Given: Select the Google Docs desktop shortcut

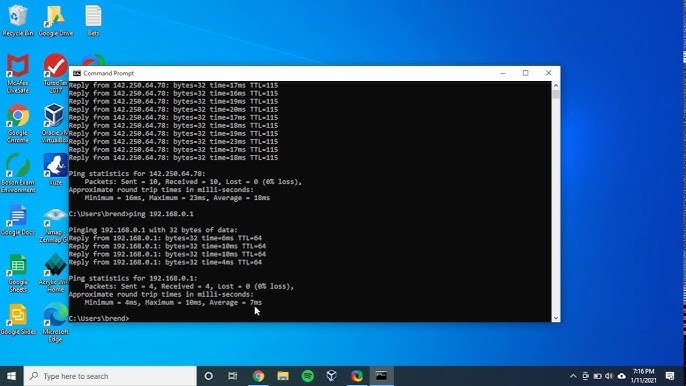Looking at the screenshot, I should [18, 220].
